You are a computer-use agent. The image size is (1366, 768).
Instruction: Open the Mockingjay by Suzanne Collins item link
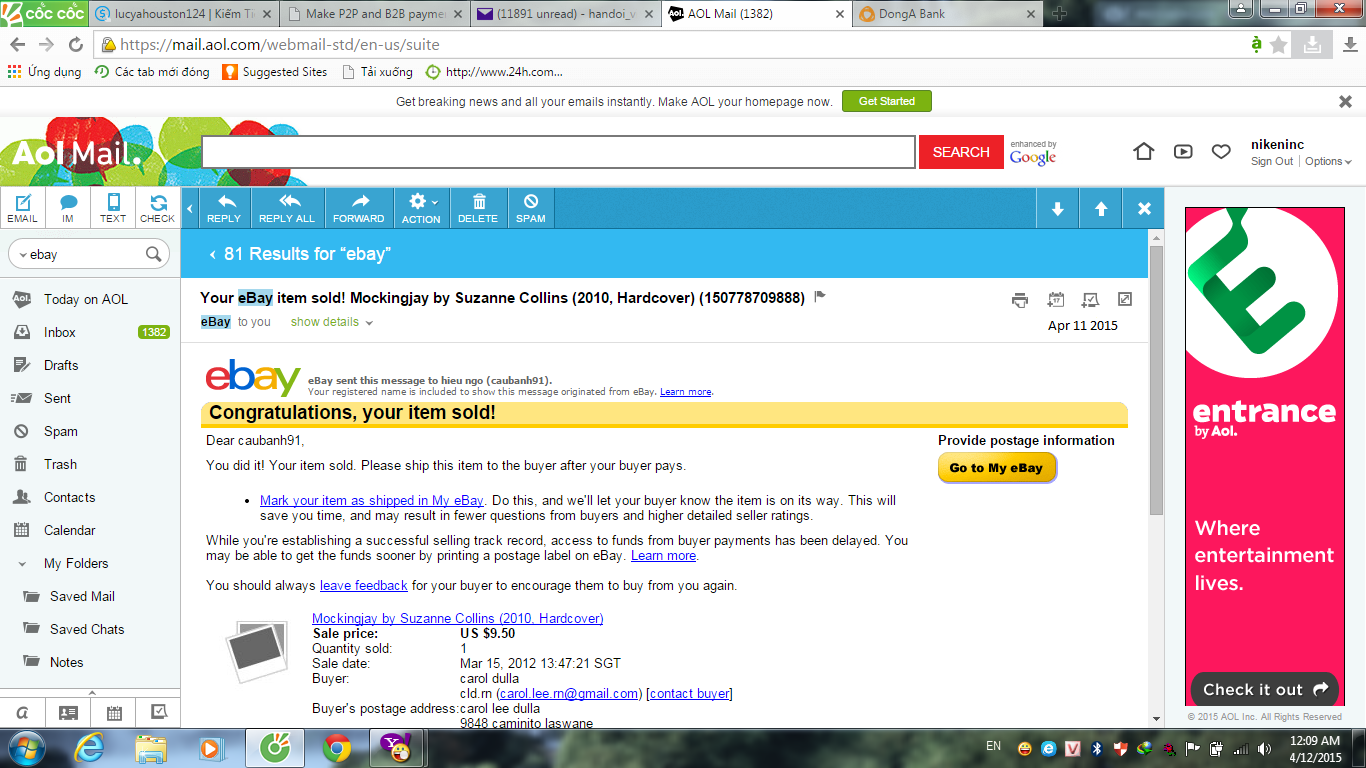coord(458,619)
